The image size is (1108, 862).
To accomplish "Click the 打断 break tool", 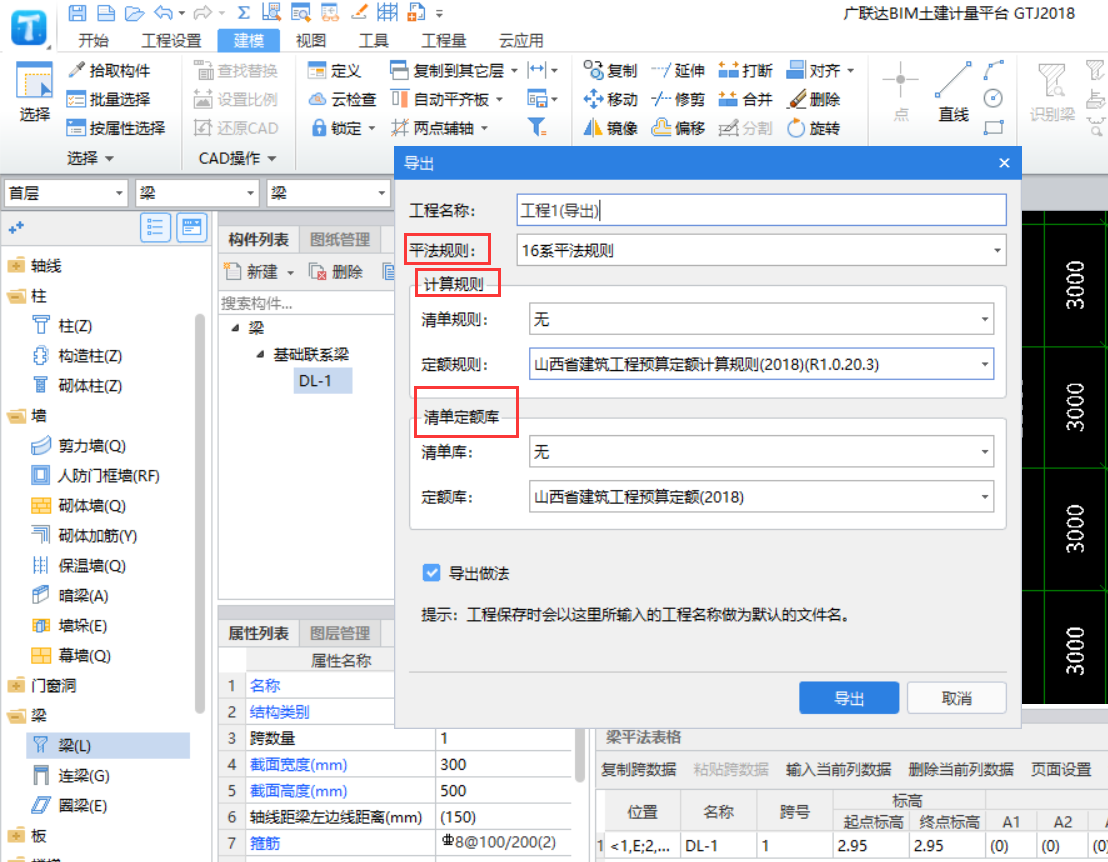I will click(745, 70).
